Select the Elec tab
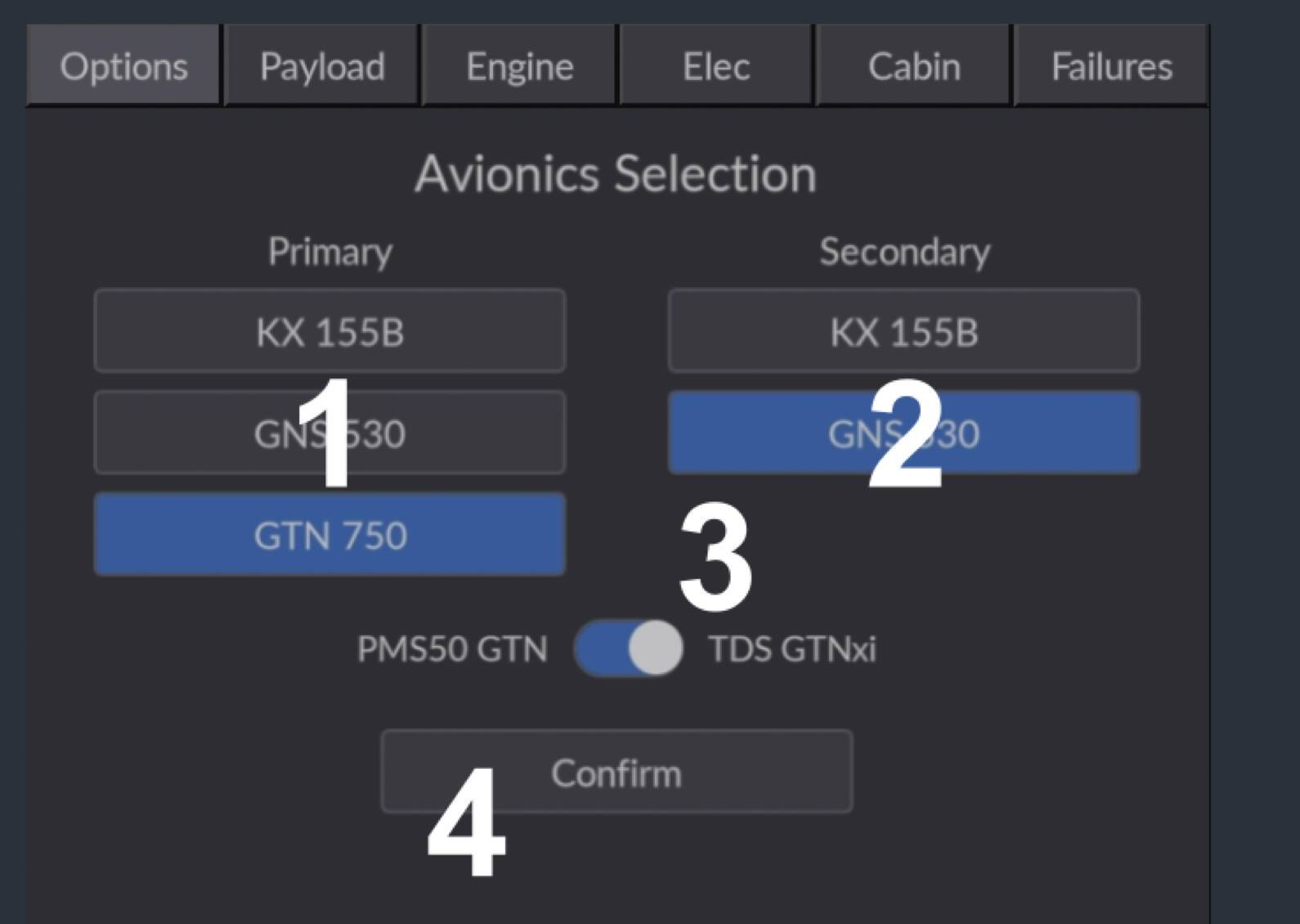The image size is (1300, 924). click(716, 66)
